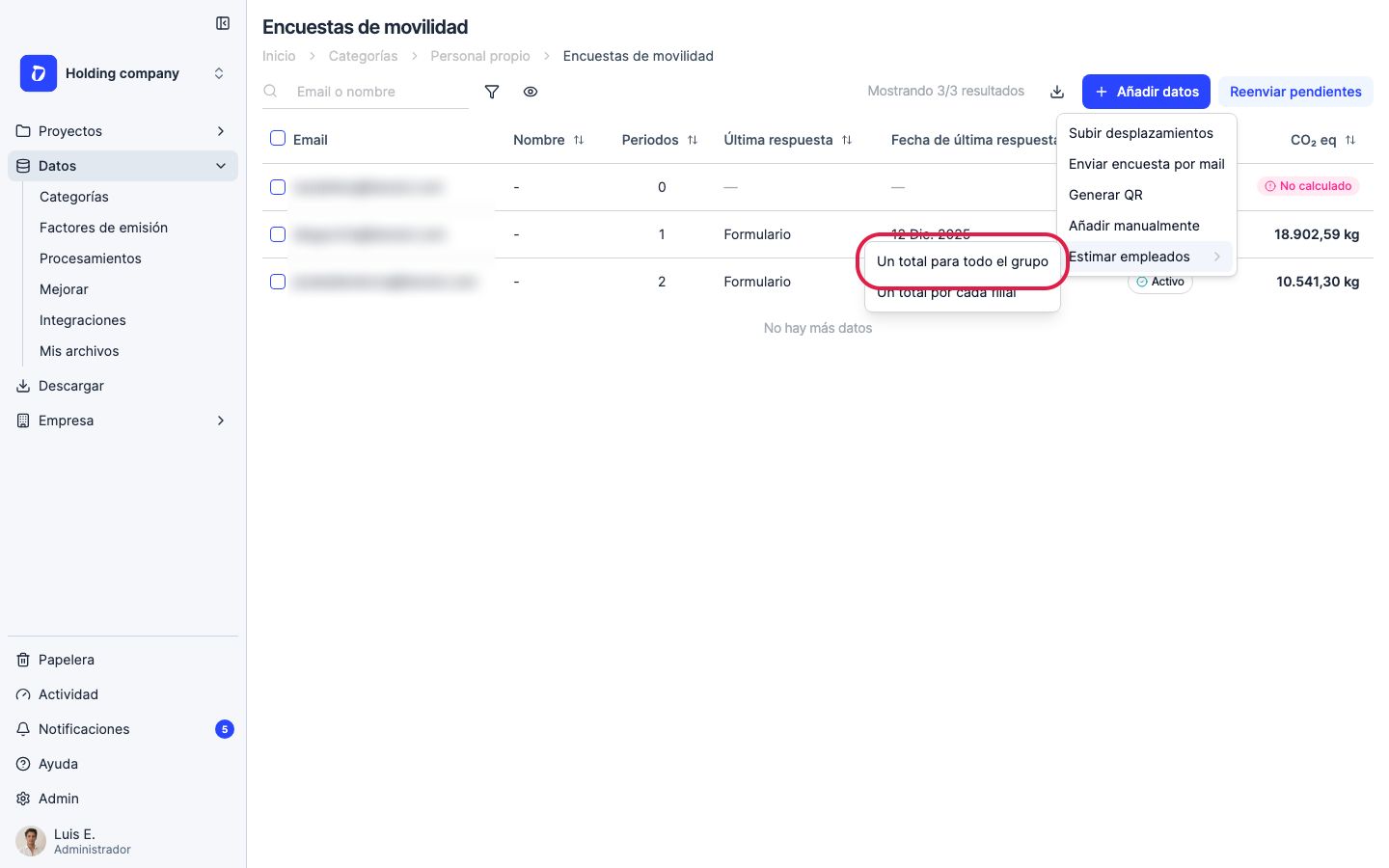
Task: Click the search magnifier icon
Action: (x=271, y=91)
